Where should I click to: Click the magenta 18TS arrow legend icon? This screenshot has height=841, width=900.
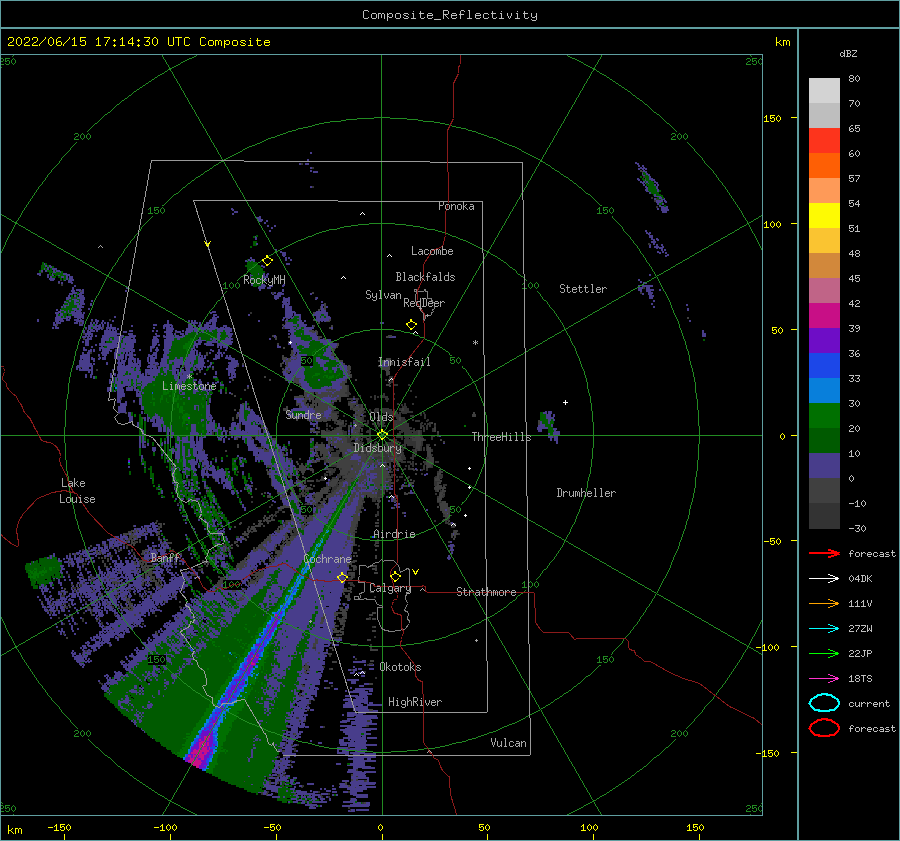824,679
